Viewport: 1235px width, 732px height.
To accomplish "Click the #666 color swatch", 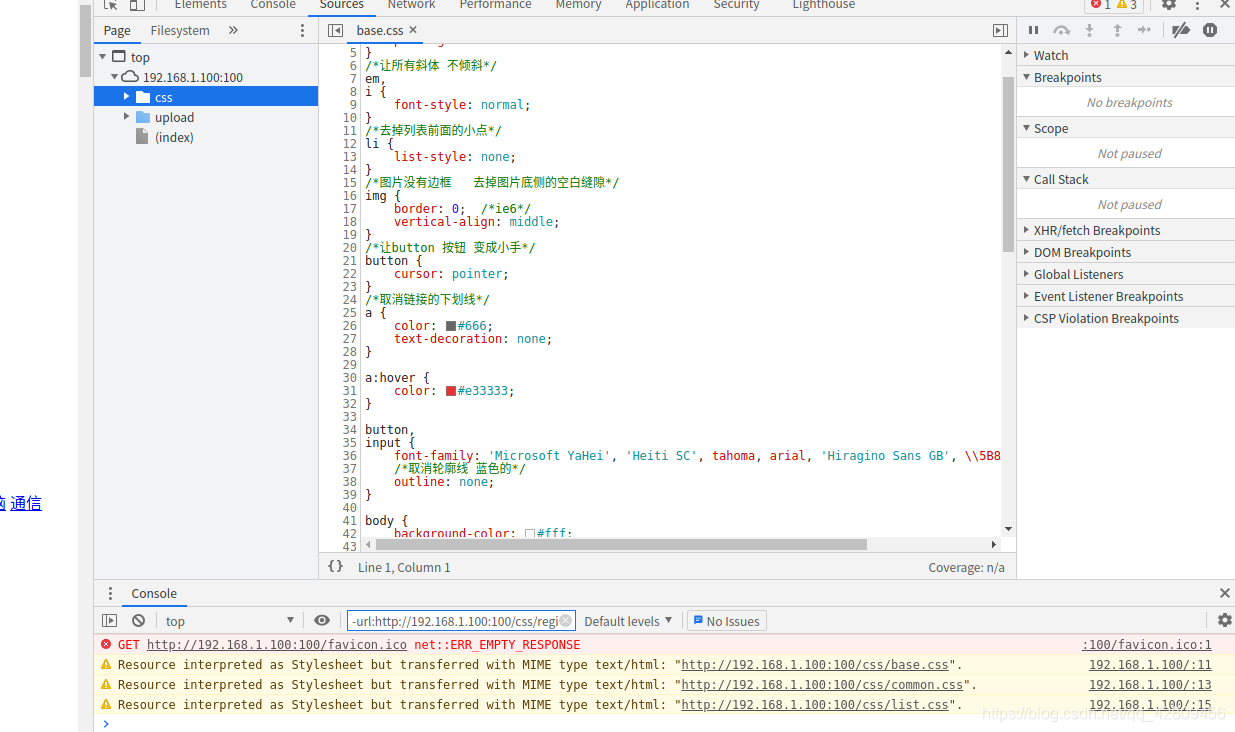I will pyautogui.click(x=451, y=326).
